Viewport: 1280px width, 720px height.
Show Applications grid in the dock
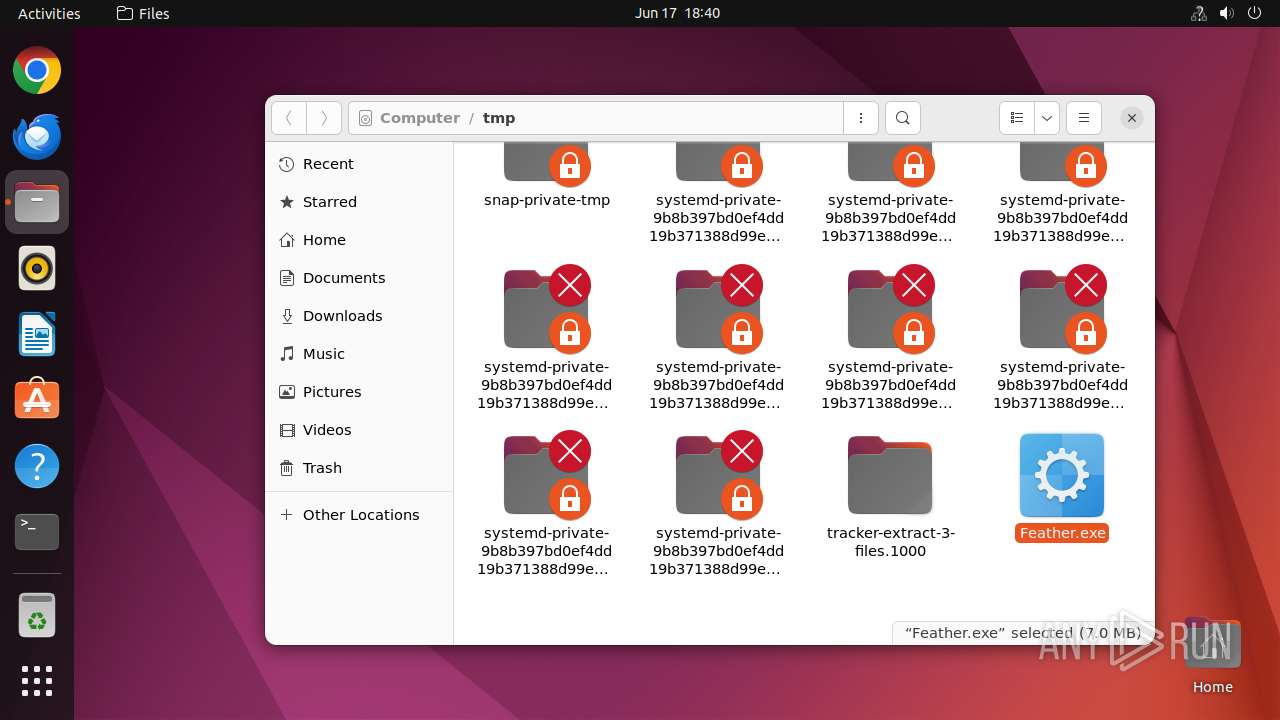(x=37, y=681)
